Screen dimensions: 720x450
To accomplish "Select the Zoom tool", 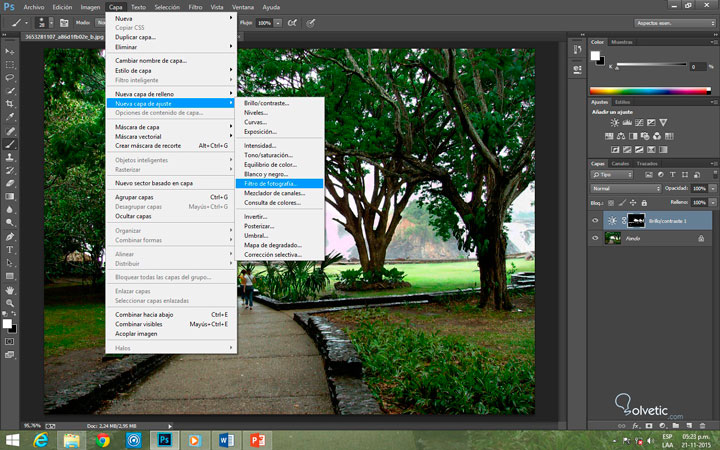I will [10, 303].
